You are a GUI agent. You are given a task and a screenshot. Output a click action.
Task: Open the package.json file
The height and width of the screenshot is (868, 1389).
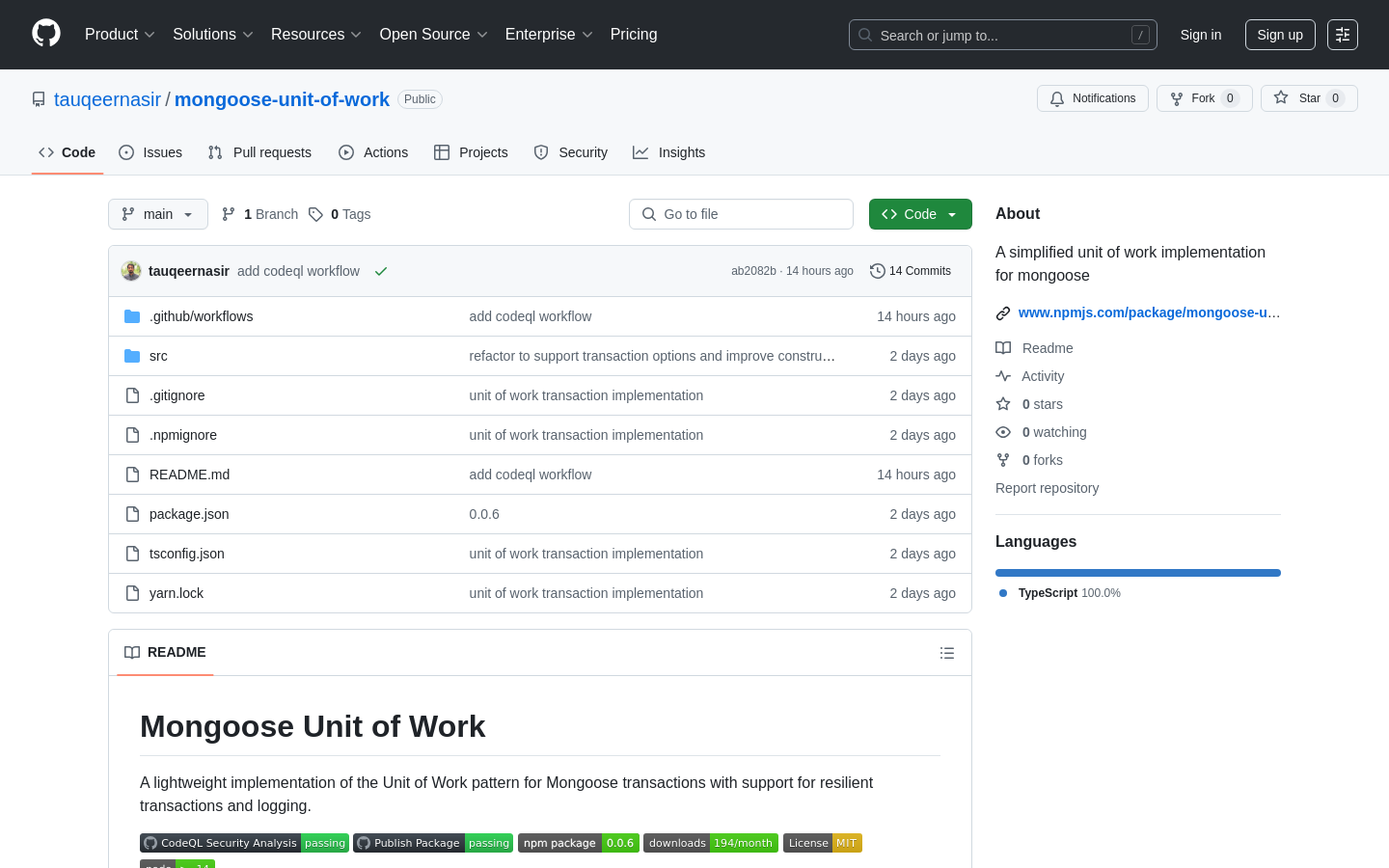click(189, 514)
